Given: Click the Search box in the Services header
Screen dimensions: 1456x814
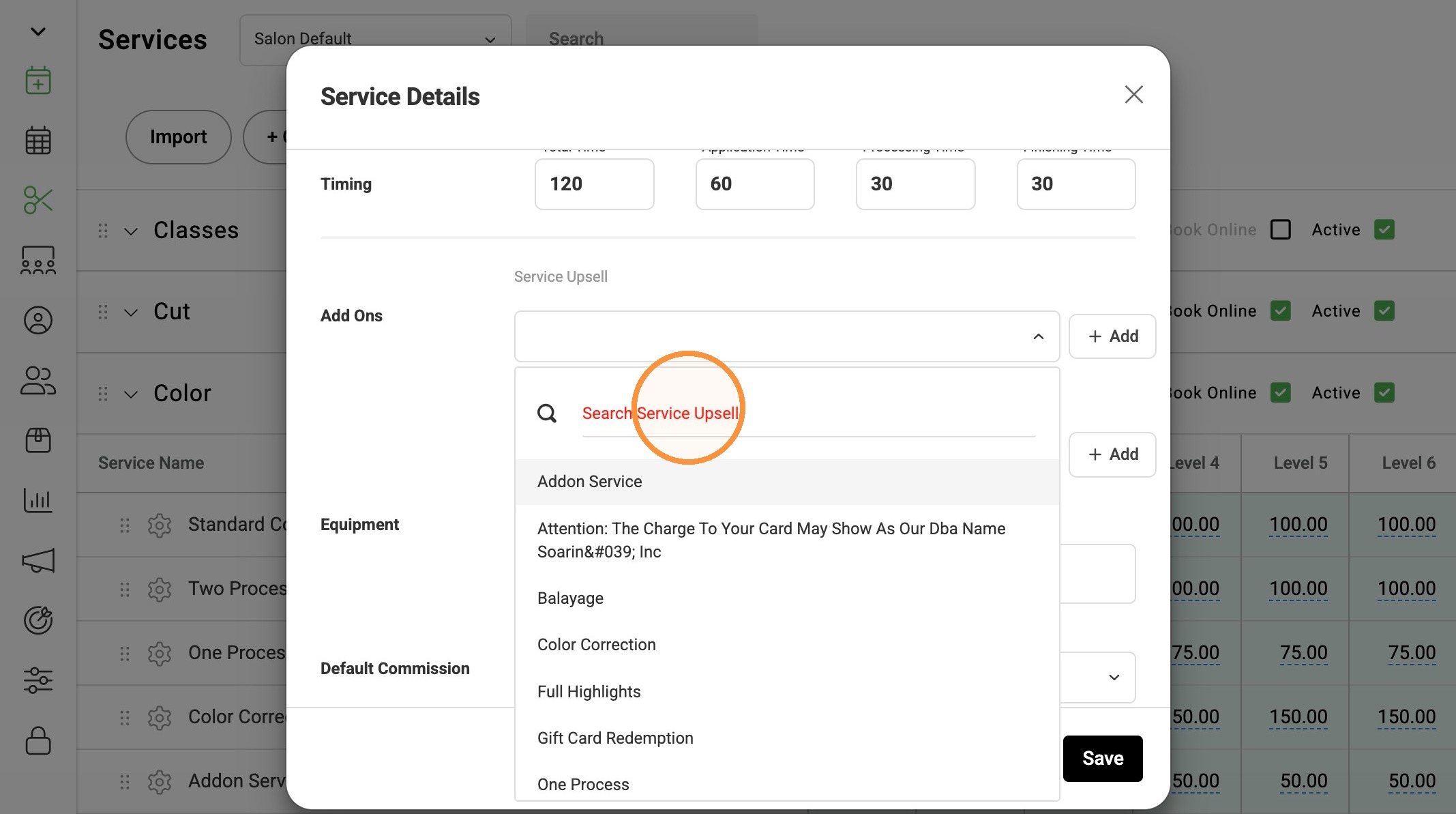Looking at the screenshot, I should pos(642,39).
